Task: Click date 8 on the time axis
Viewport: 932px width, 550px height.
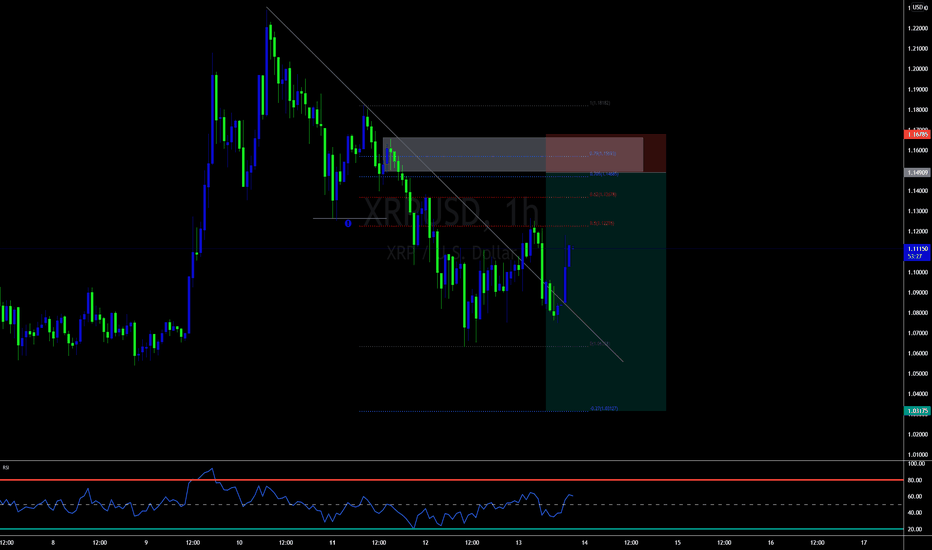Action: [x=53, y=543]
